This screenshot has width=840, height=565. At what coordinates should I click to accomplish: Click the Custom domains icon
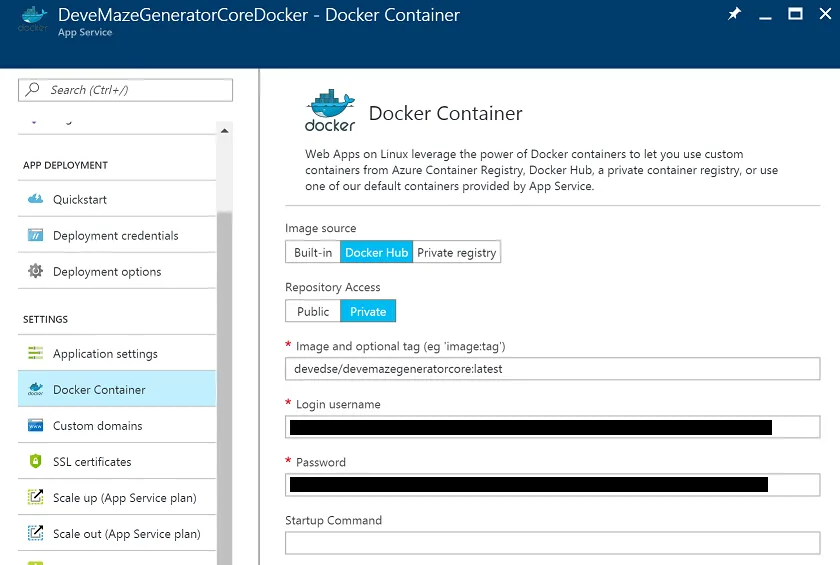click(x=36, y=425)
